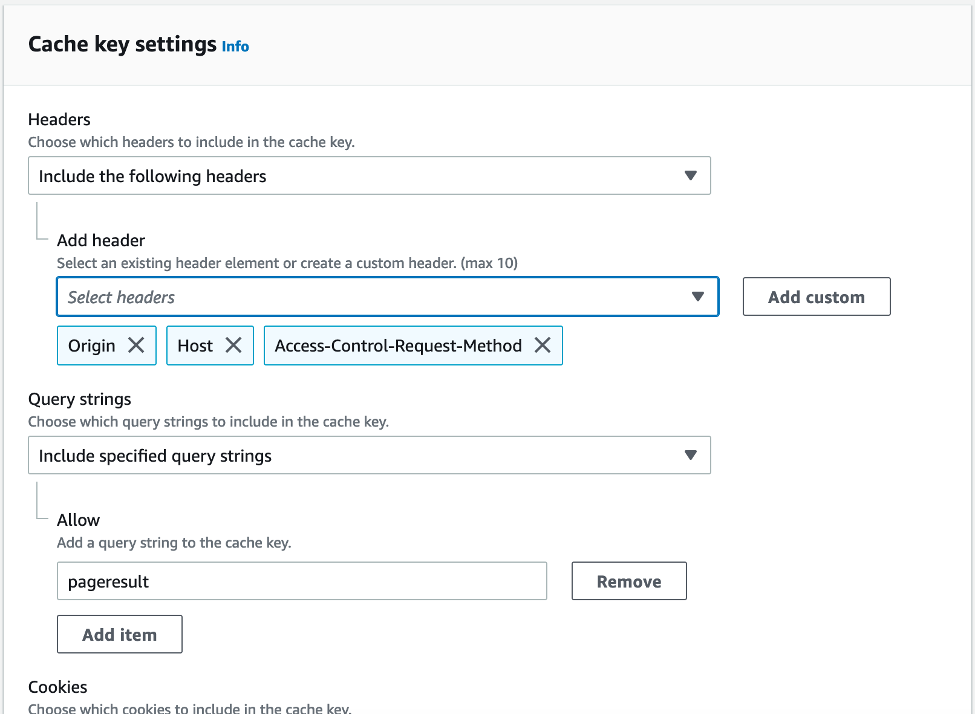Open the Include specified query strings dropdown
Image resolution: width=977 pixels, height=714 pixels.
370,455
